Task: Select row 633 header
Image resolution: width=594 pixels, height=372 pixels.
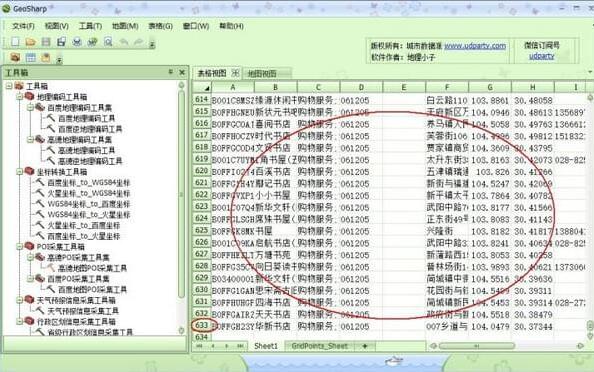Action: tap(202, 325)
